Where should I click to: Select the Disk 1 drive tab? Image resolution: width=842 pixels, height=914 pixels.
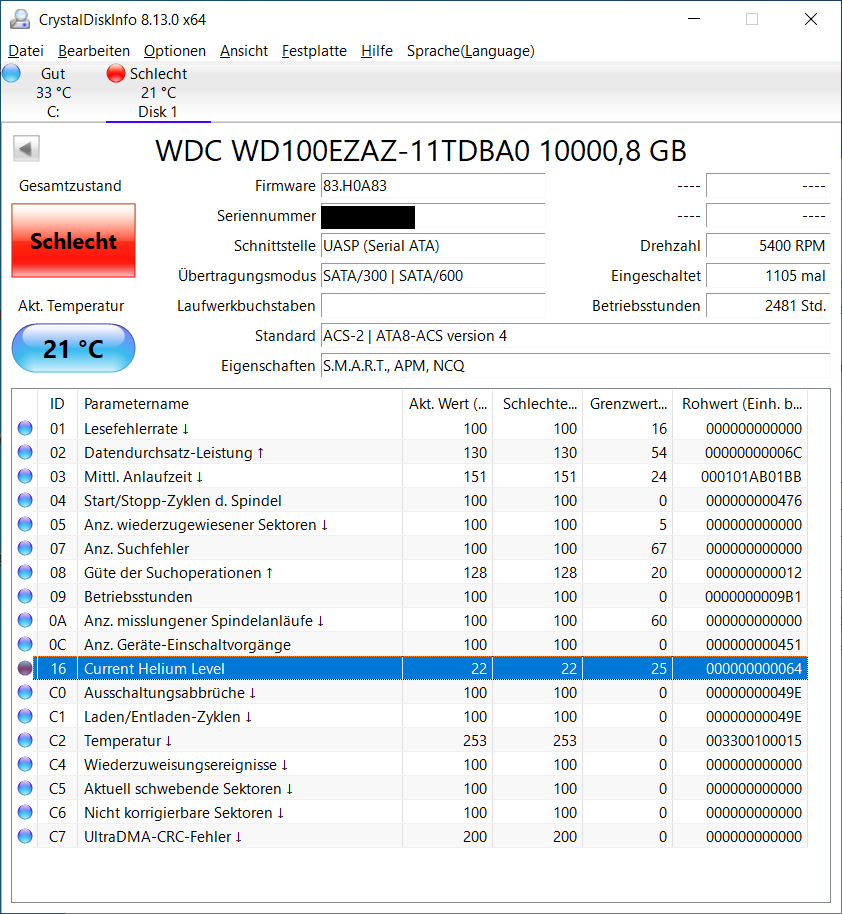(158, 92)
